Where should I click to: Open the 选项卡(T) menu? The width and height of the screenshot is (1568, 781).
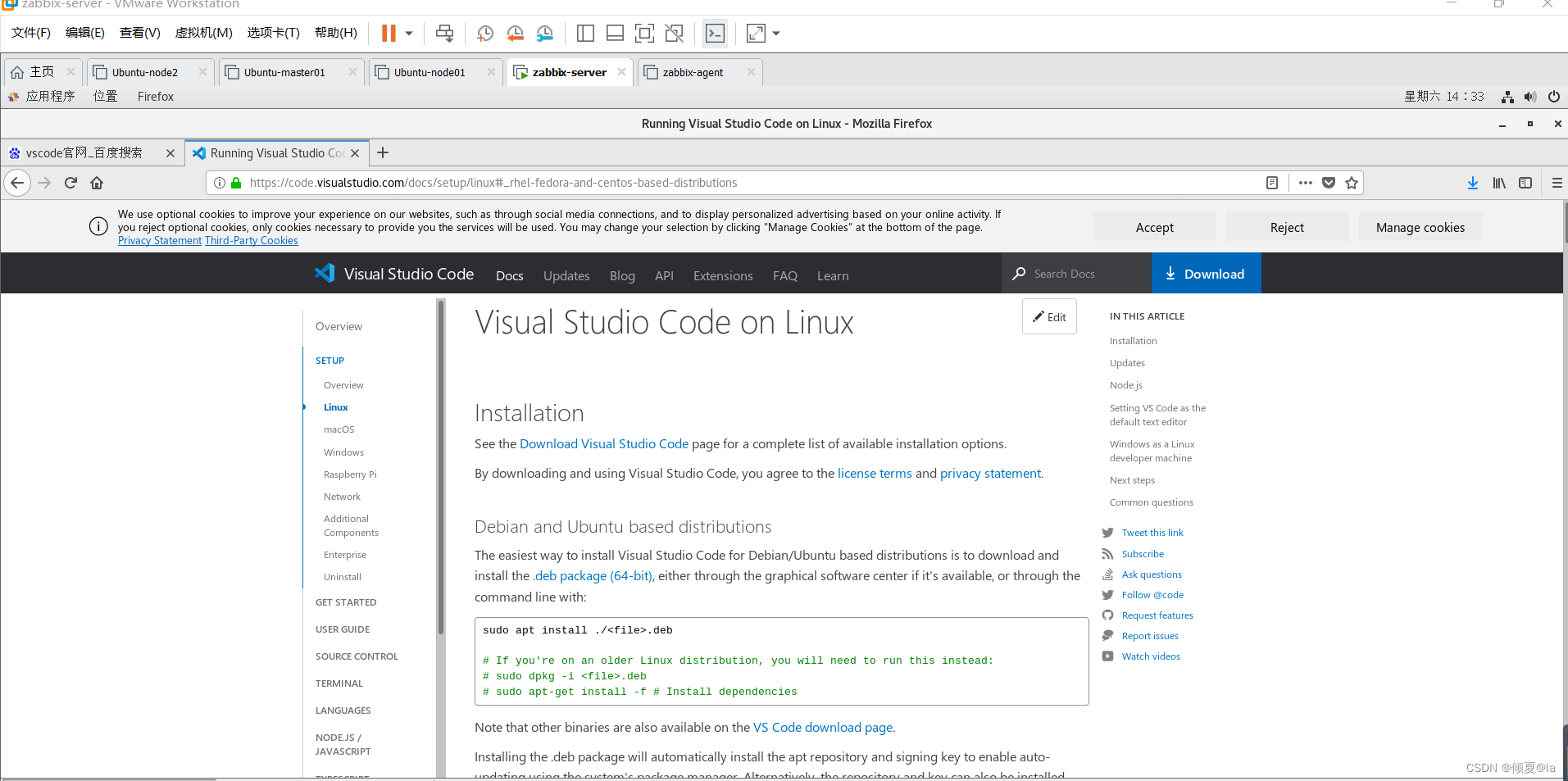pyautogui.click(x=274, y=33)
